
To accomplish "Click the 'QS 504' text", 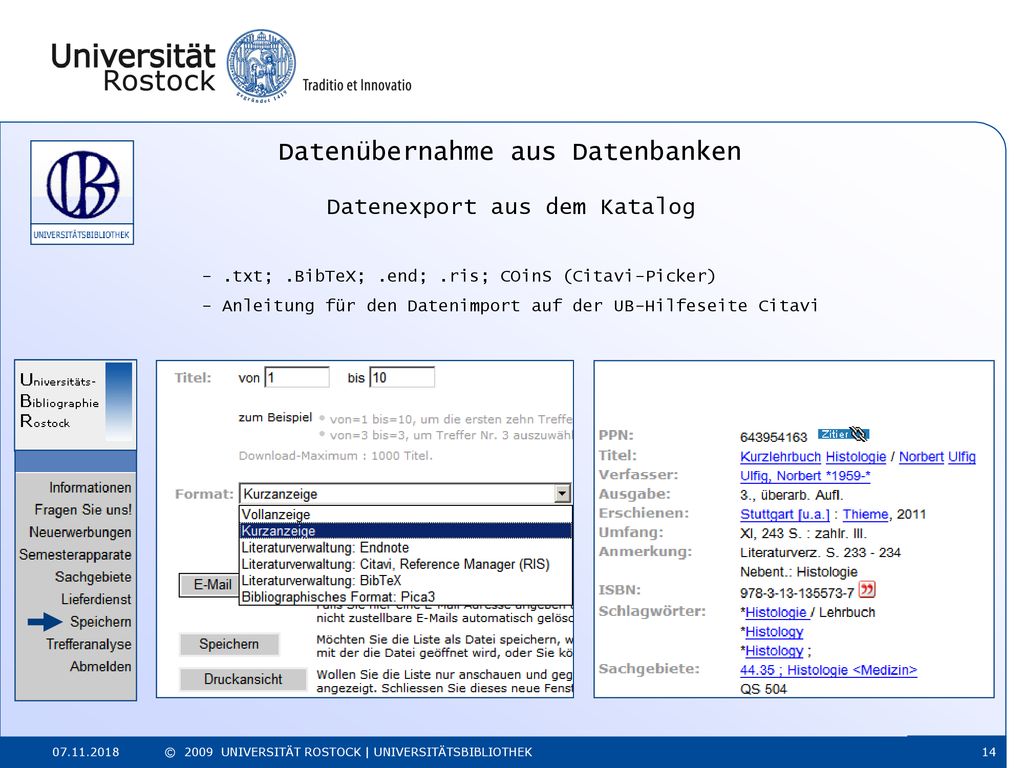I will coord(763,689).
